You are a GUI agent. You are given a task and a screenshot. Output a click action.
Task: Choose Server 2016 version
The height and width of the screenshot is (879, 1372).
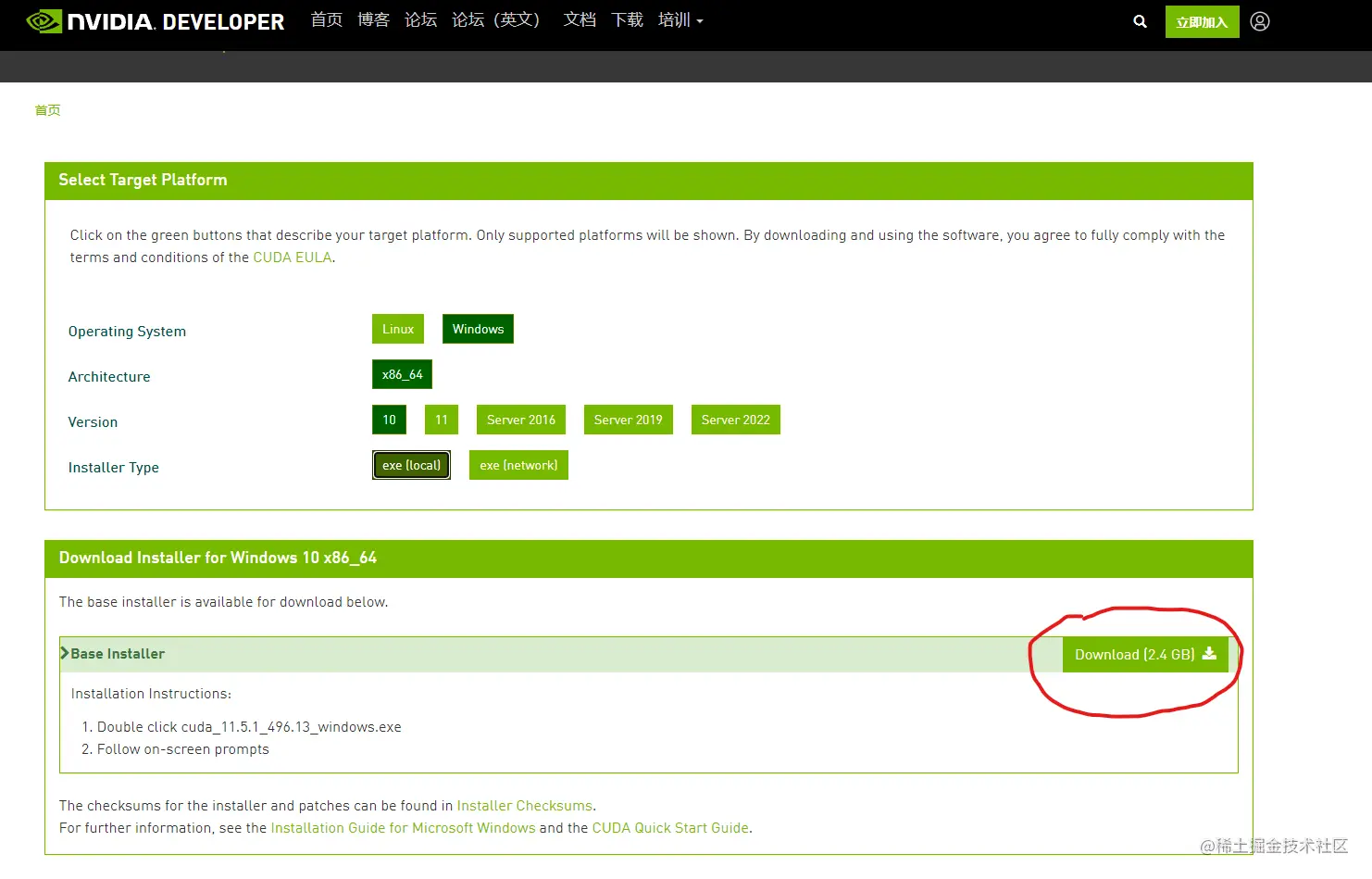coord(521,420)
